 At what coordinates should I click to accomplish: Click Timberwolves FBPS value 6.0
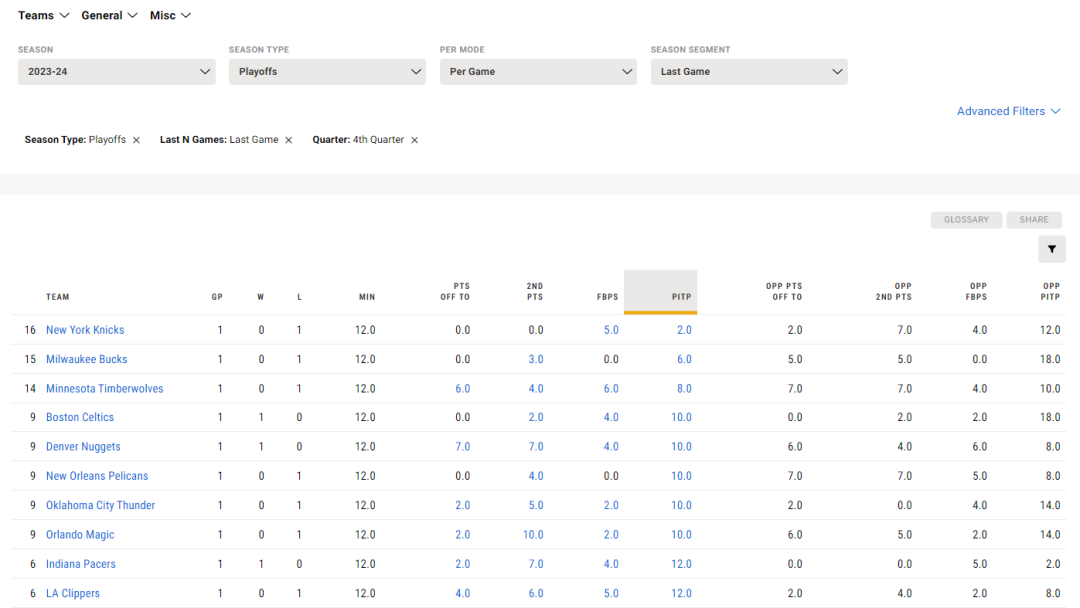tap(611, 388)
